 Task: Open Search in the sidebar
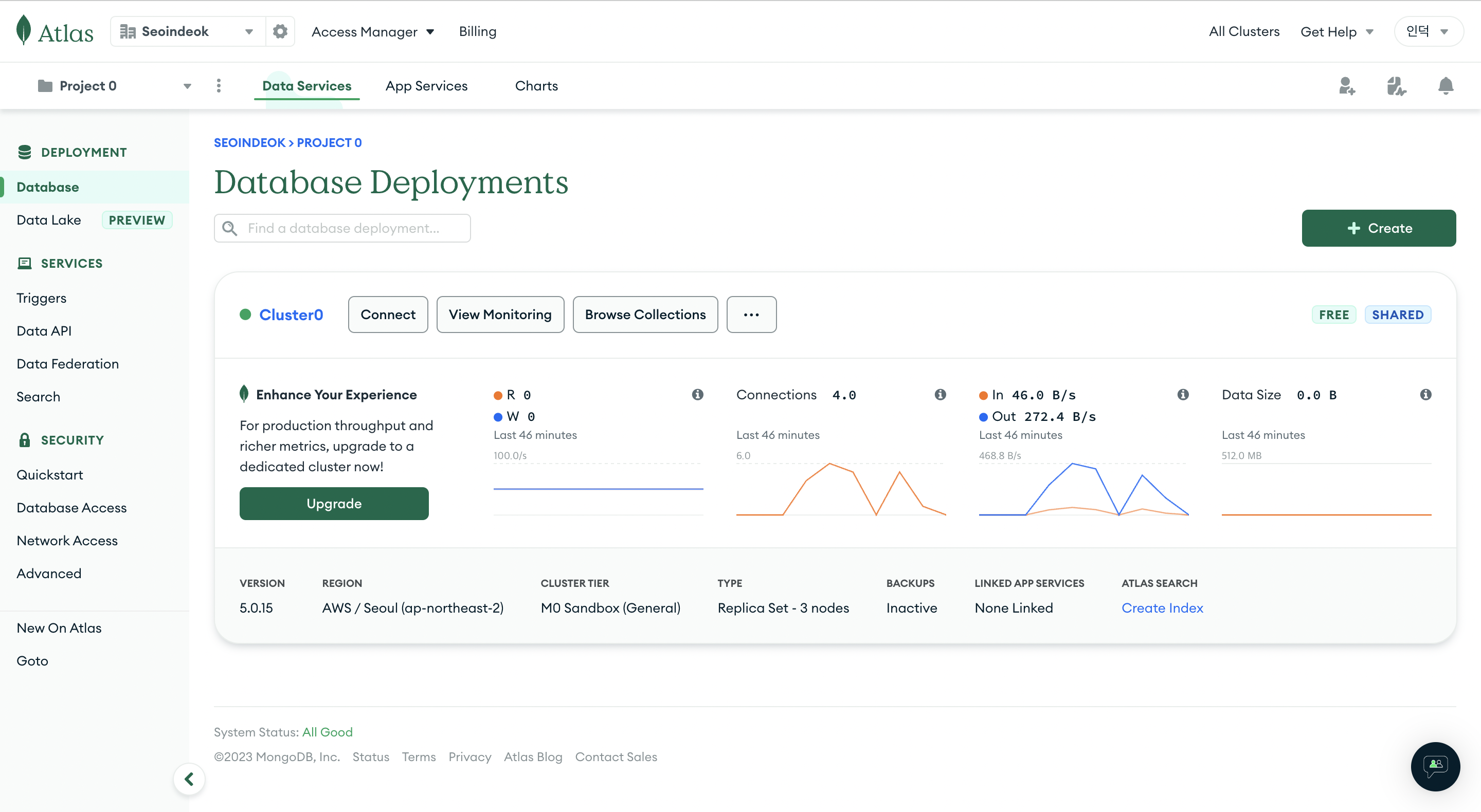pyautogui.click(x=39, y=397)
